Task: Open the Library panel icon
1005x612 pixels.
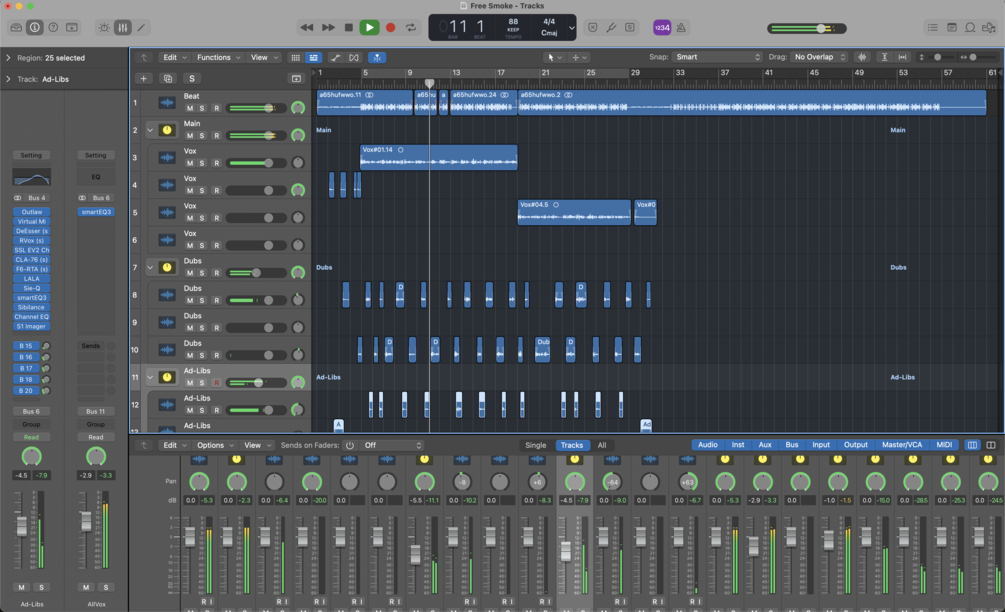Action: (16, 28)
